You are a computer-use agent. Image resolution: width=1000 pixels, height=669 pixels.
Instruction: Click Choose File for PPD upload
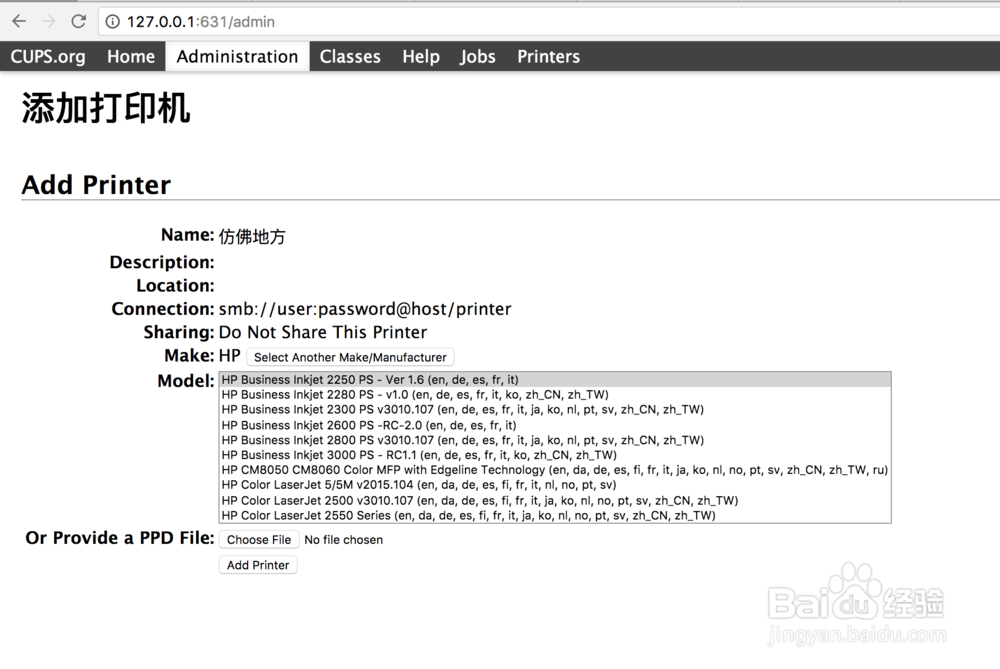tap(259, 540)
